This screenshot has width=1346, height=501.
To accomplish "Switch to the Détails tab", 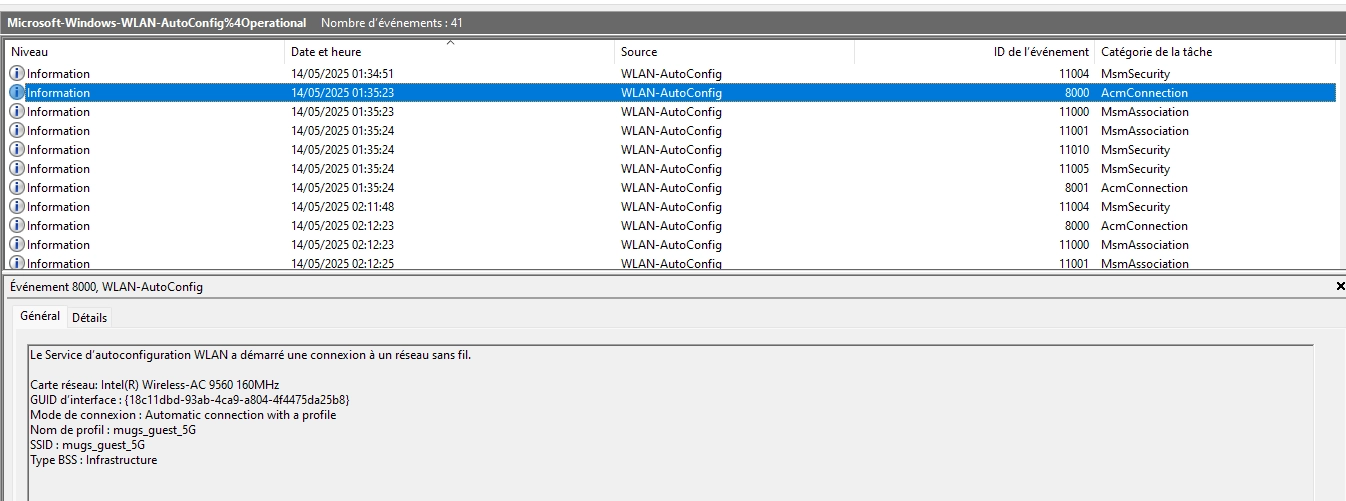I will pos(89,318).
